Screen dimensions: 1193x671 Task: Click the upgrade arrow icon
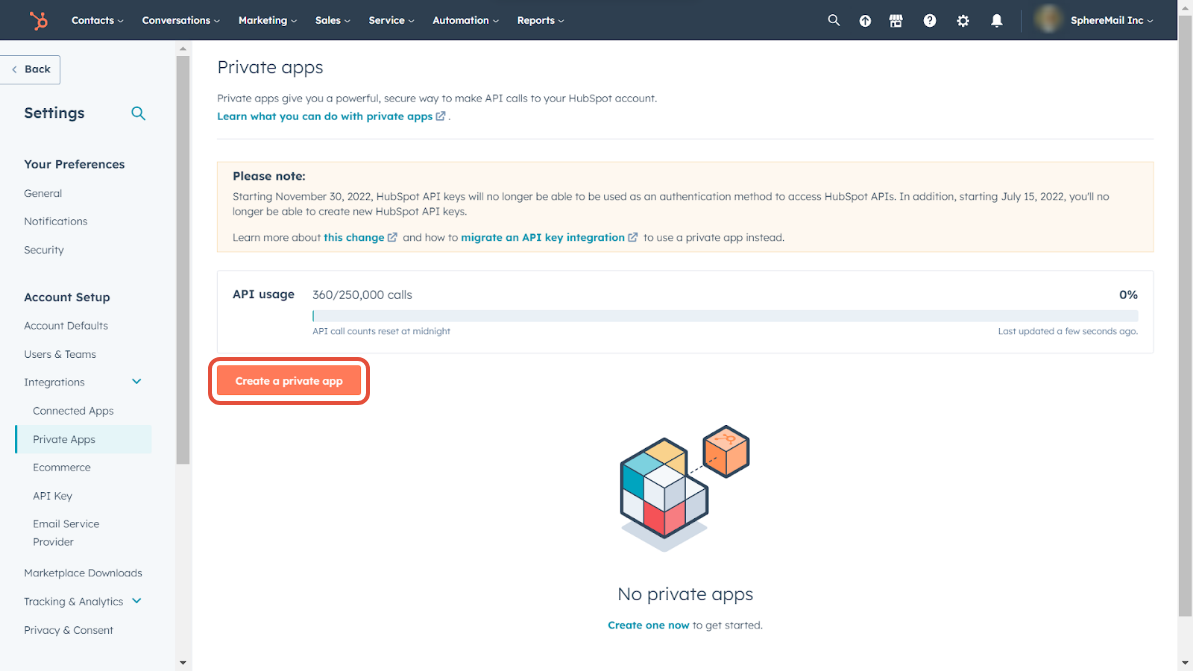click(x=865, y=21)
